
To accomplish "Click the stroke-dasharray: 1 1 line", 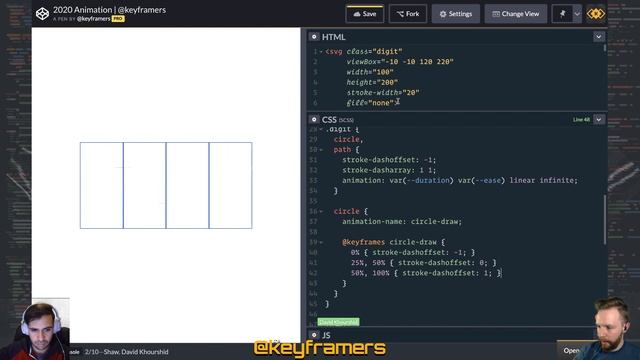I will click(389, 170).
